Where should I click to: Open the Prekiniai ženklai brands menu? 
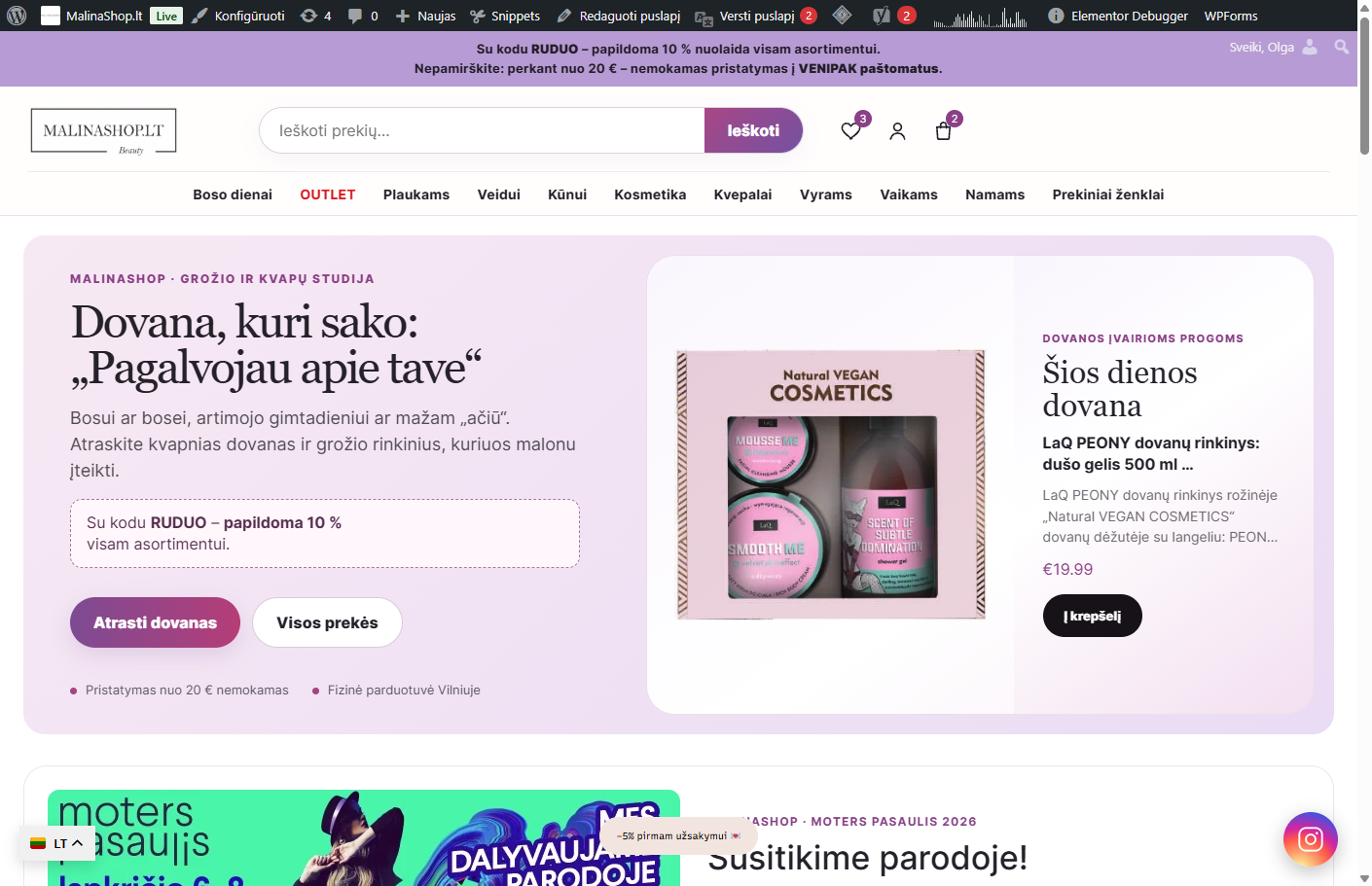click(x=1108, y=195)
